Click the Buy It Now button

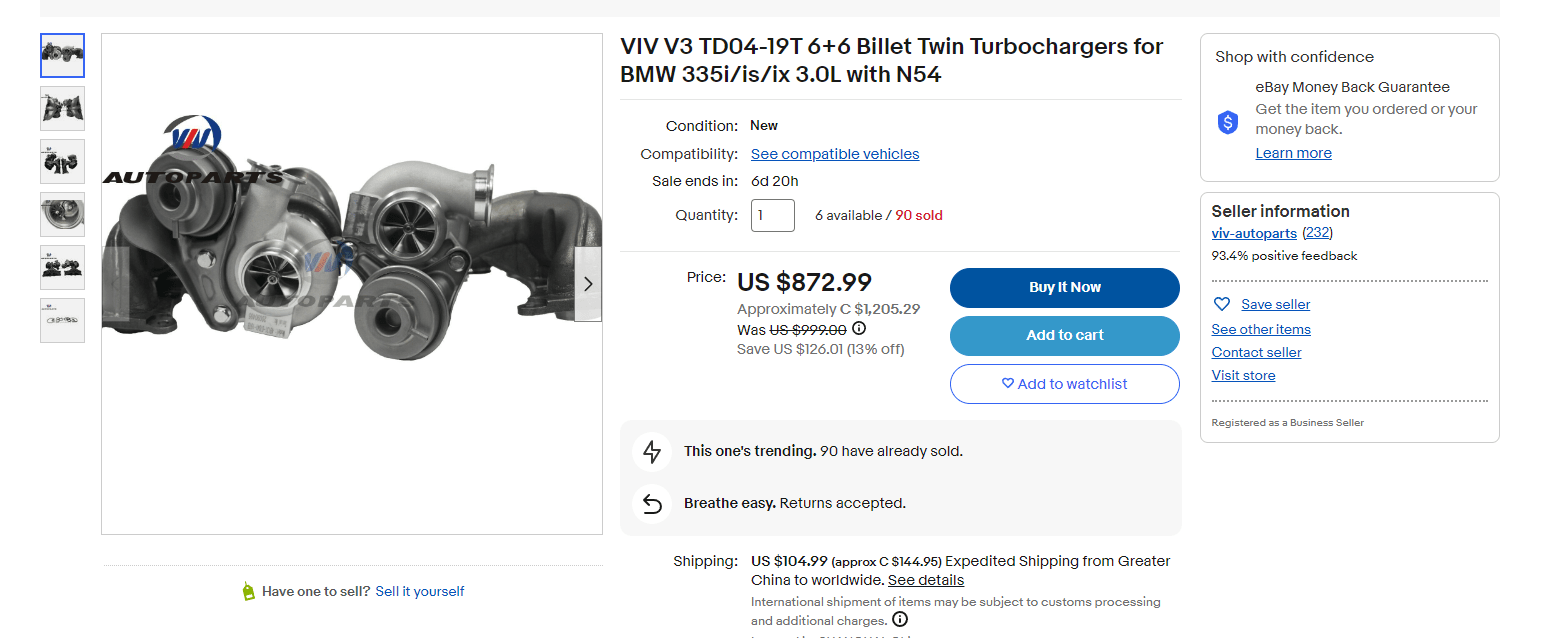[1064, 287]
